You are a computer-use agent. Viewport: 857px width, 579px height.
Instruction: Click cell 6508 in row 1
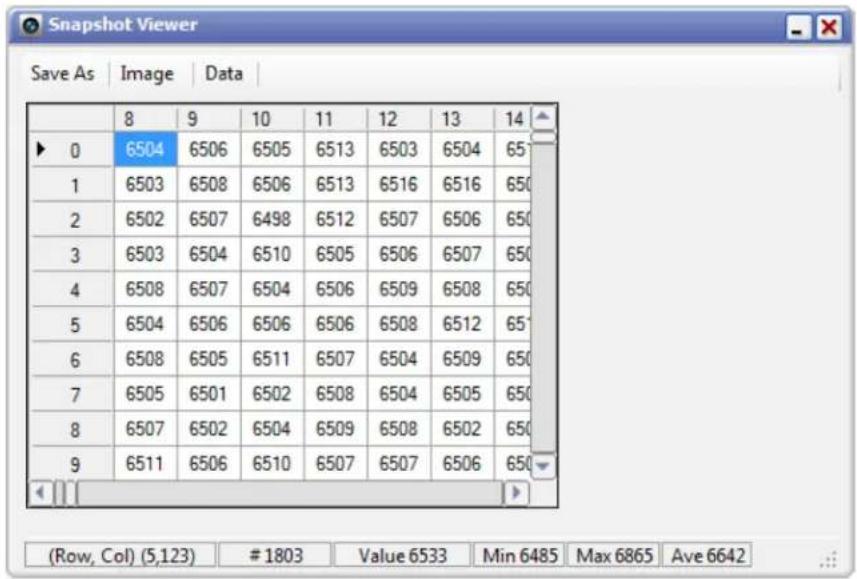[209, 184]
